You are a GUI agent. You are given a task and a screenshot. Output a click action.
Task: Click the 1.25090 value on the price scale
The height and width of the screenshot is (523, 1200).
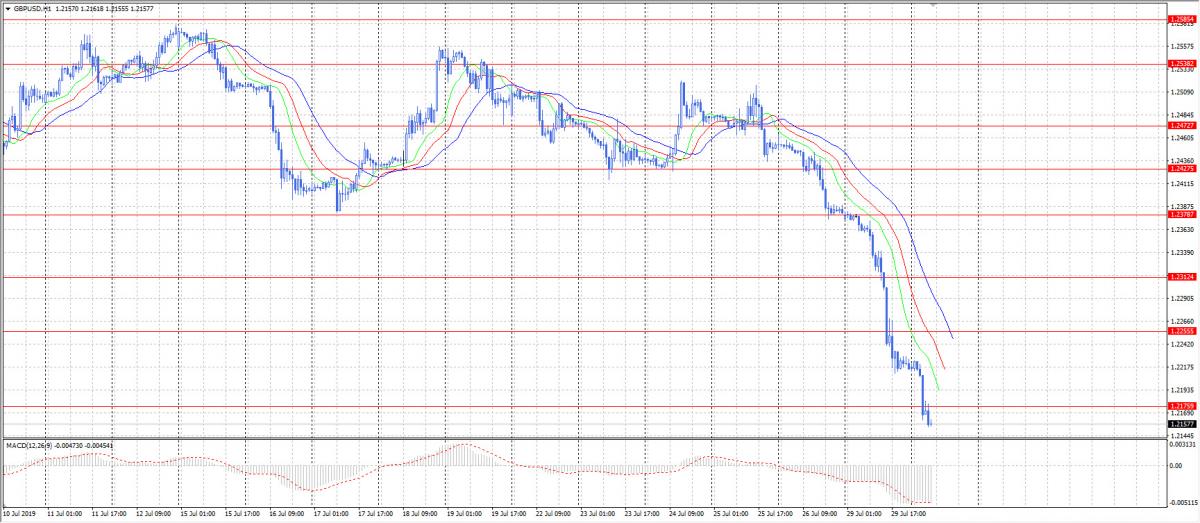[1182, 92]
